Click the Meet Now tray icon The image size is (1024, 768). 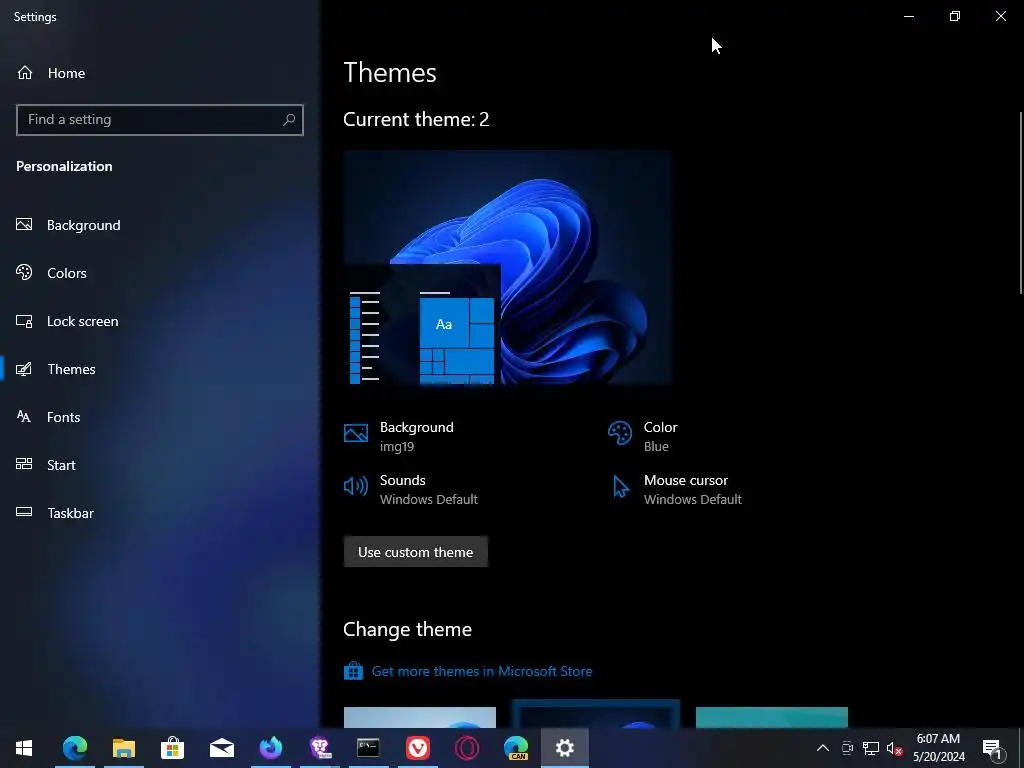tap(848, 748)
